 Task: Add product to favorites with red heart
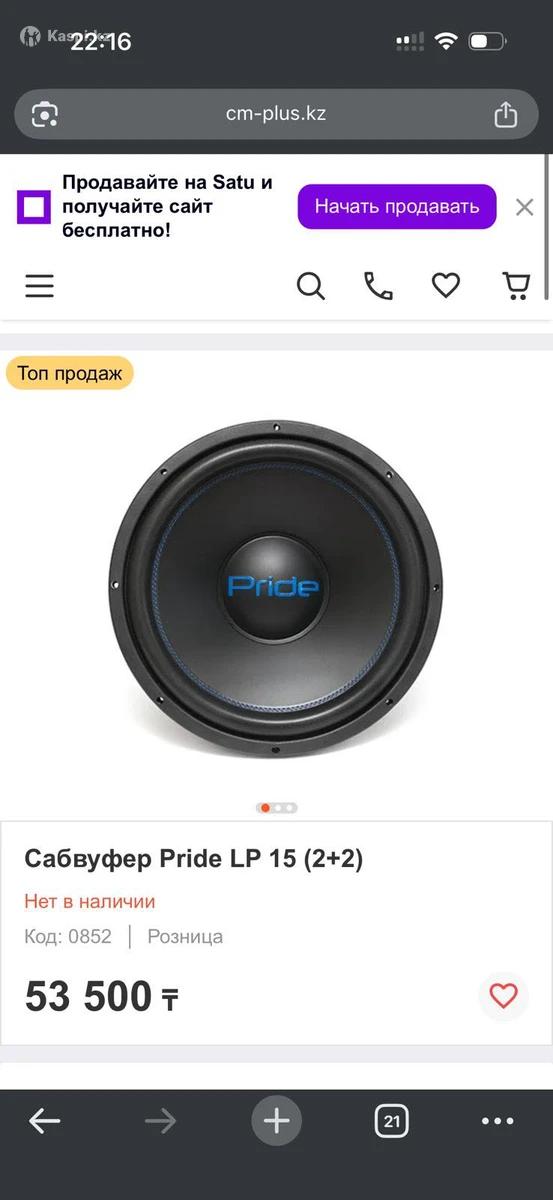tap(503, 996)
